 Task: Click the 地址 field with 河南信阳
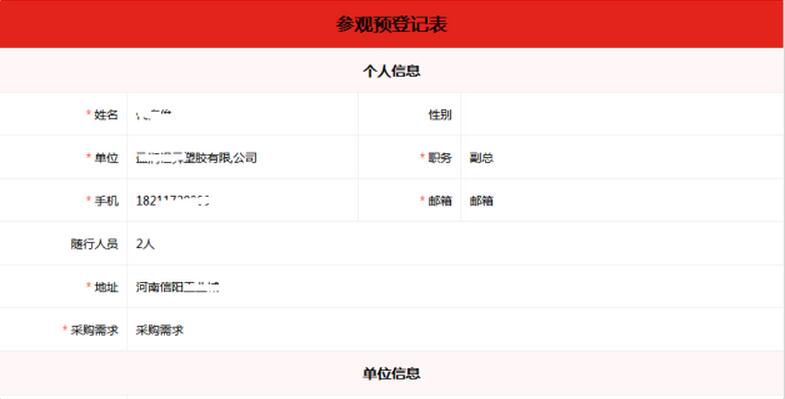(x=455, y=286)
